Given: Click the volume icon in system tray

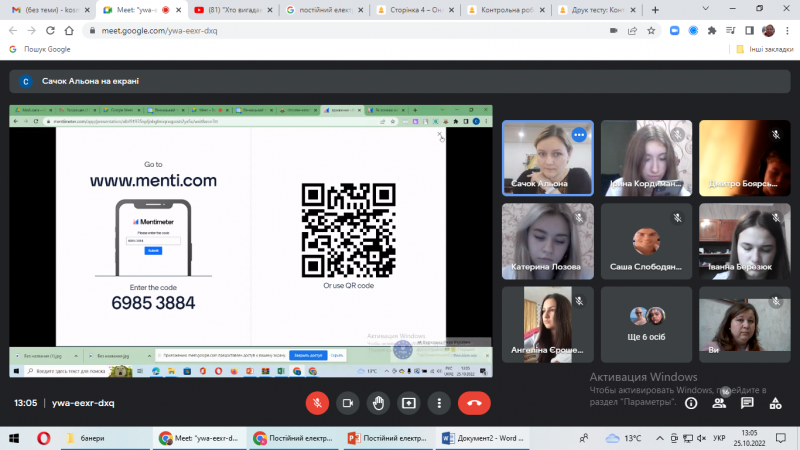Looking at the screenshot, I should pos(702,438).
